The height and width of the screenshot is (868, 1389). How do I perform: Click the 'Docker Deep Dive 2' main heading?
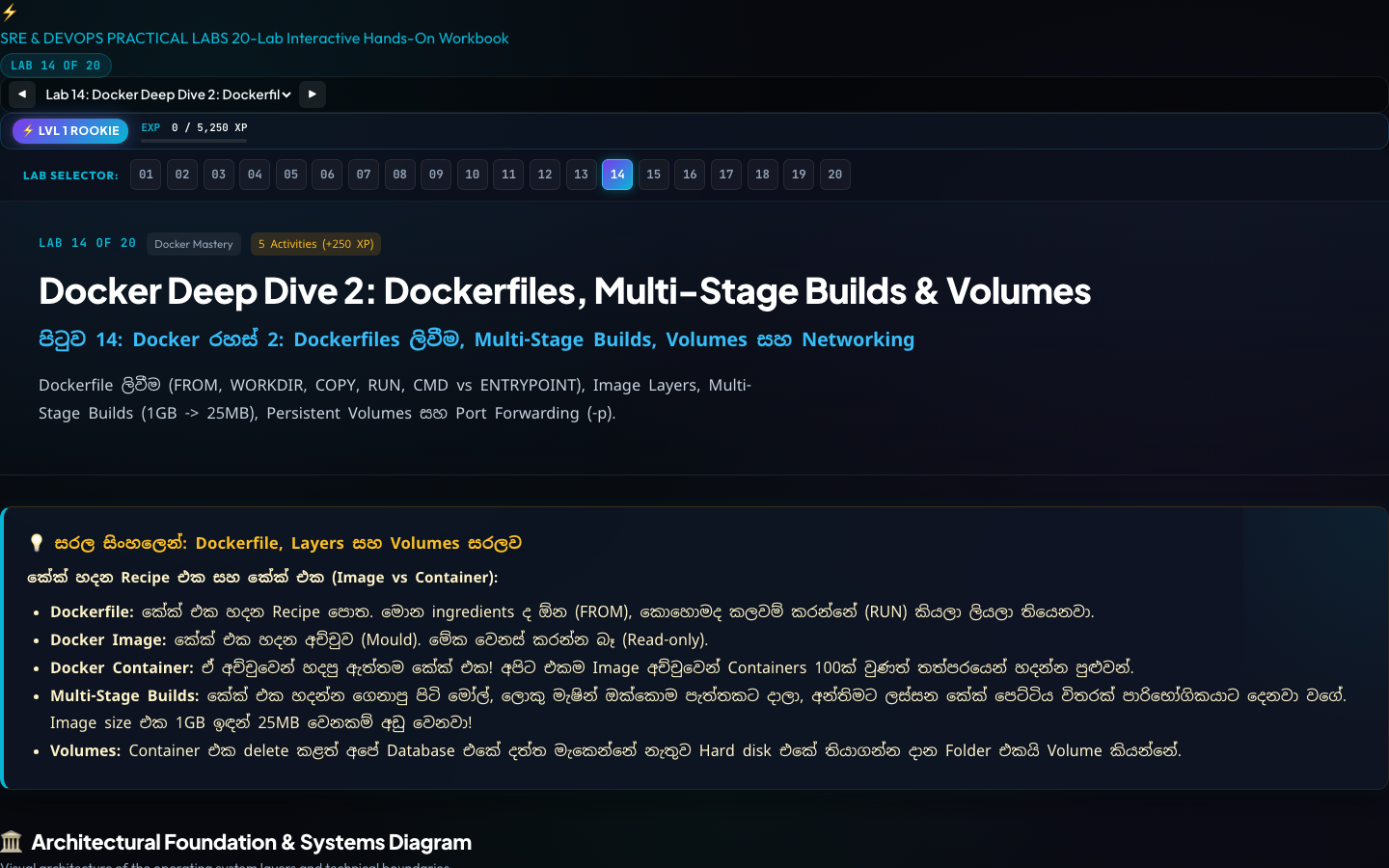pyautogui.click(x=564, y=290)
